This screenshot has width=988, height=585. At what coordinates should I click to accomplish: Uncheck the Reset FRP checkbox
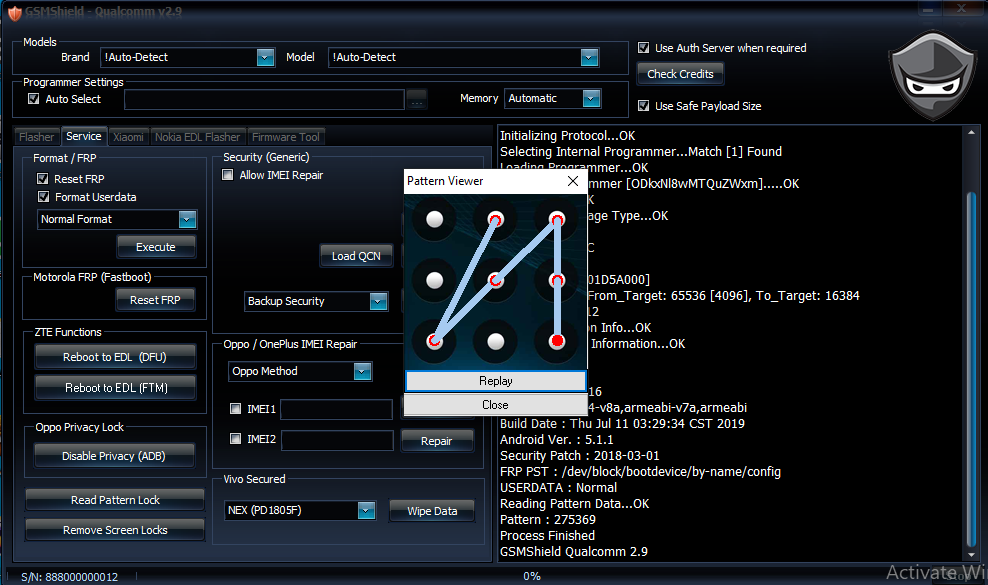coord(43,179)
